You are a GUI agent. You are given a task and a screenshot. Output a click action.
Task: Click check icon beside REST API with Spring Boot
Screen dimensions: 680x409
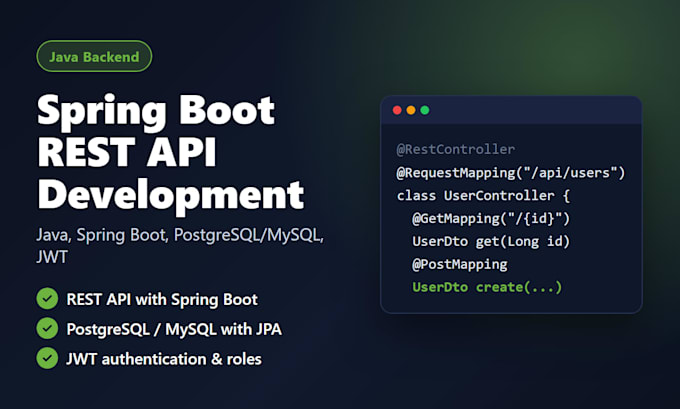click(x=47, y=299)
